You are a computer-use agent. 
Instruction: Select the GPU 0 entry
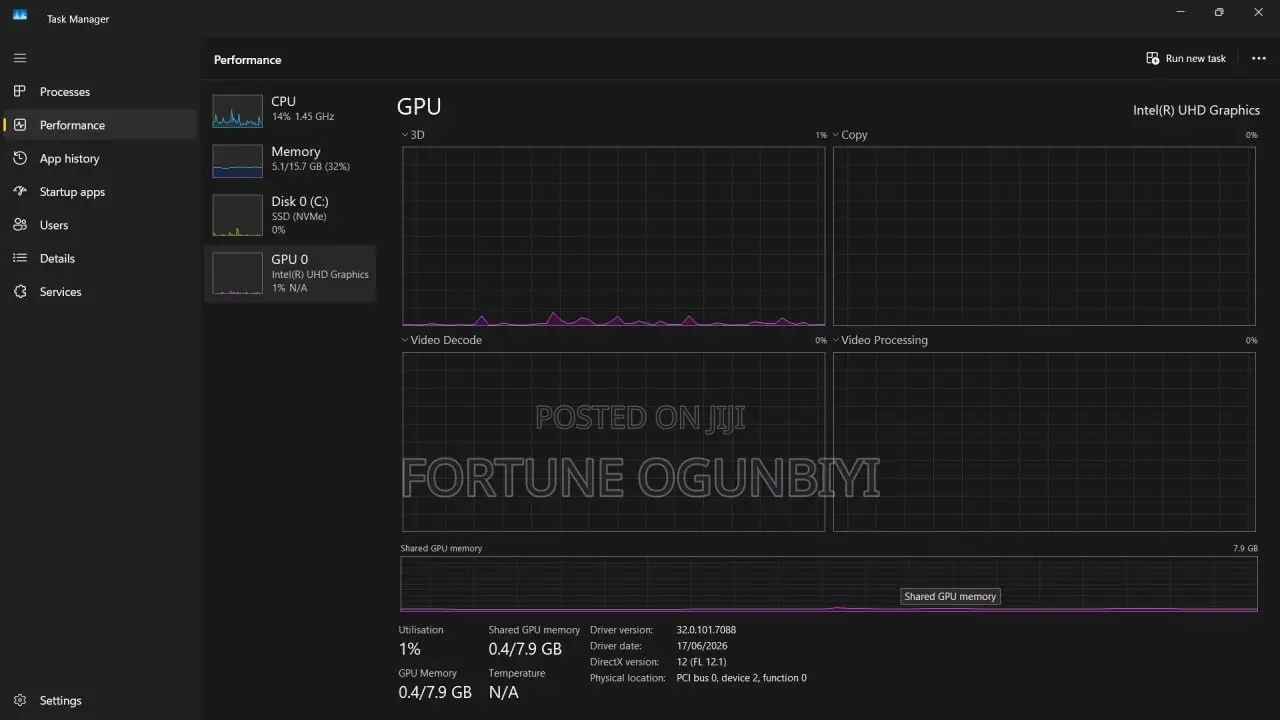[290, 273]
